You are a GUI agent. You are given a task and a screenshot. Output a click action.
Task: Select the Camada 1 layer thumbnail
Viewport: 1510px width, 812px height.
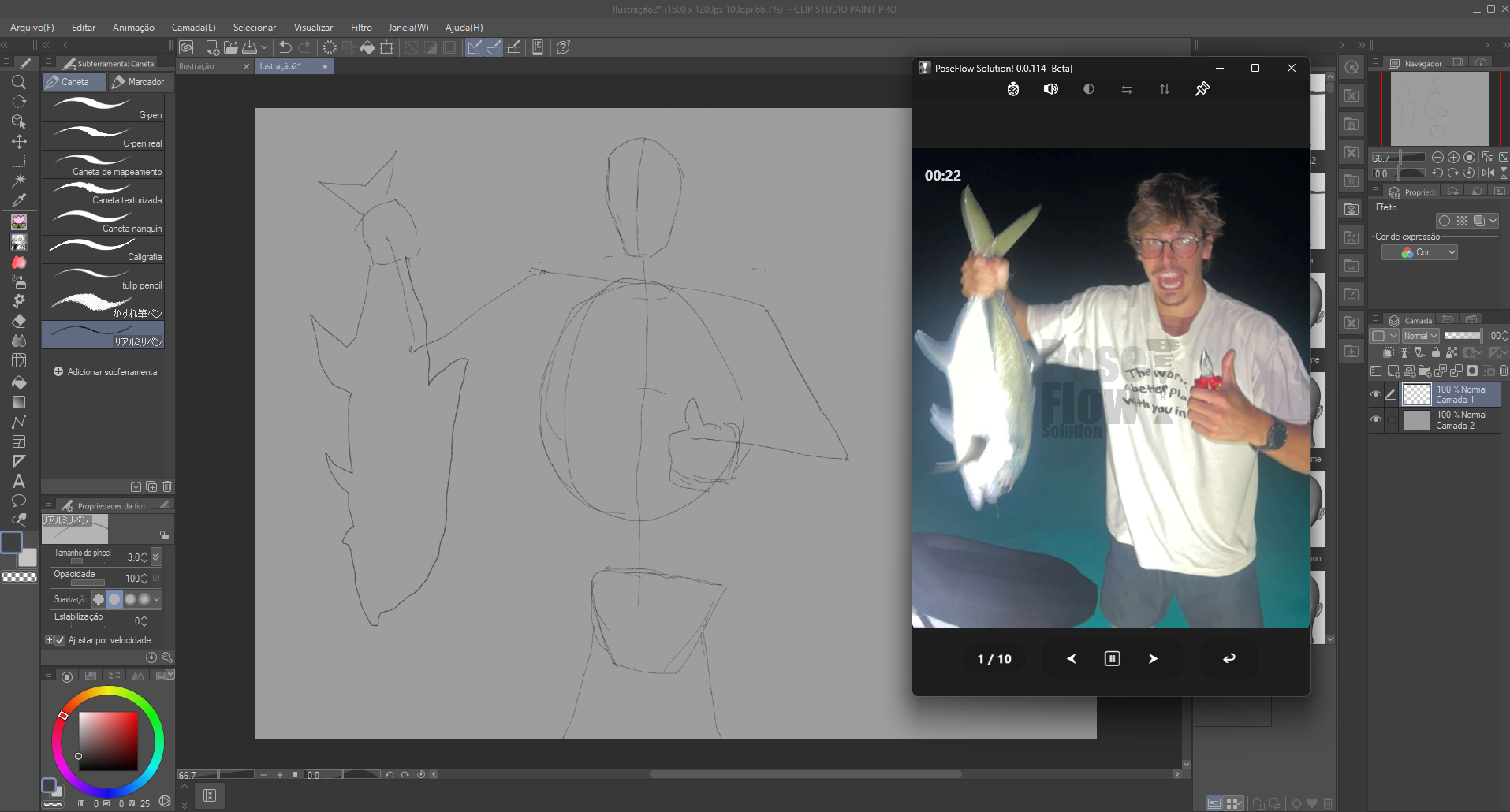pos(1417,394)
